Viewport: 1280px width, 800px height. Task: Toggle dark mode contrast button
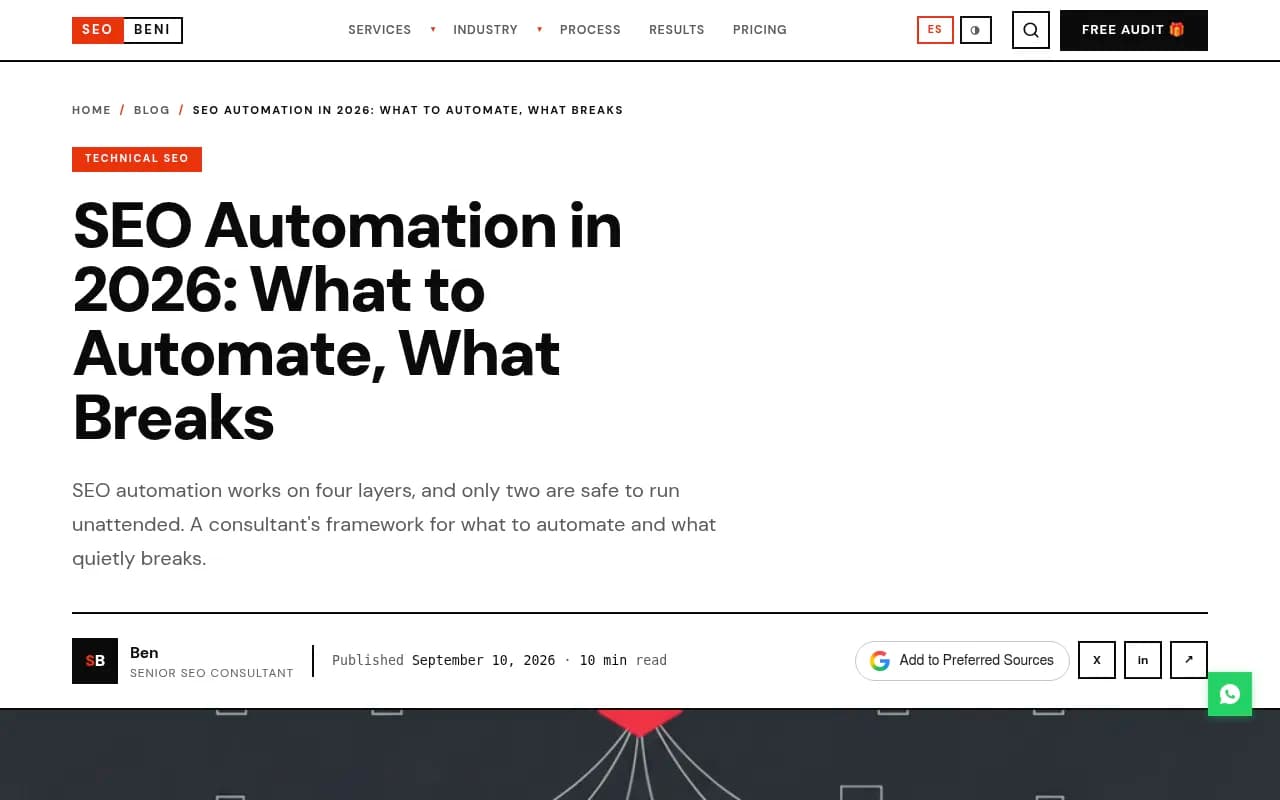tap(976, 30)
